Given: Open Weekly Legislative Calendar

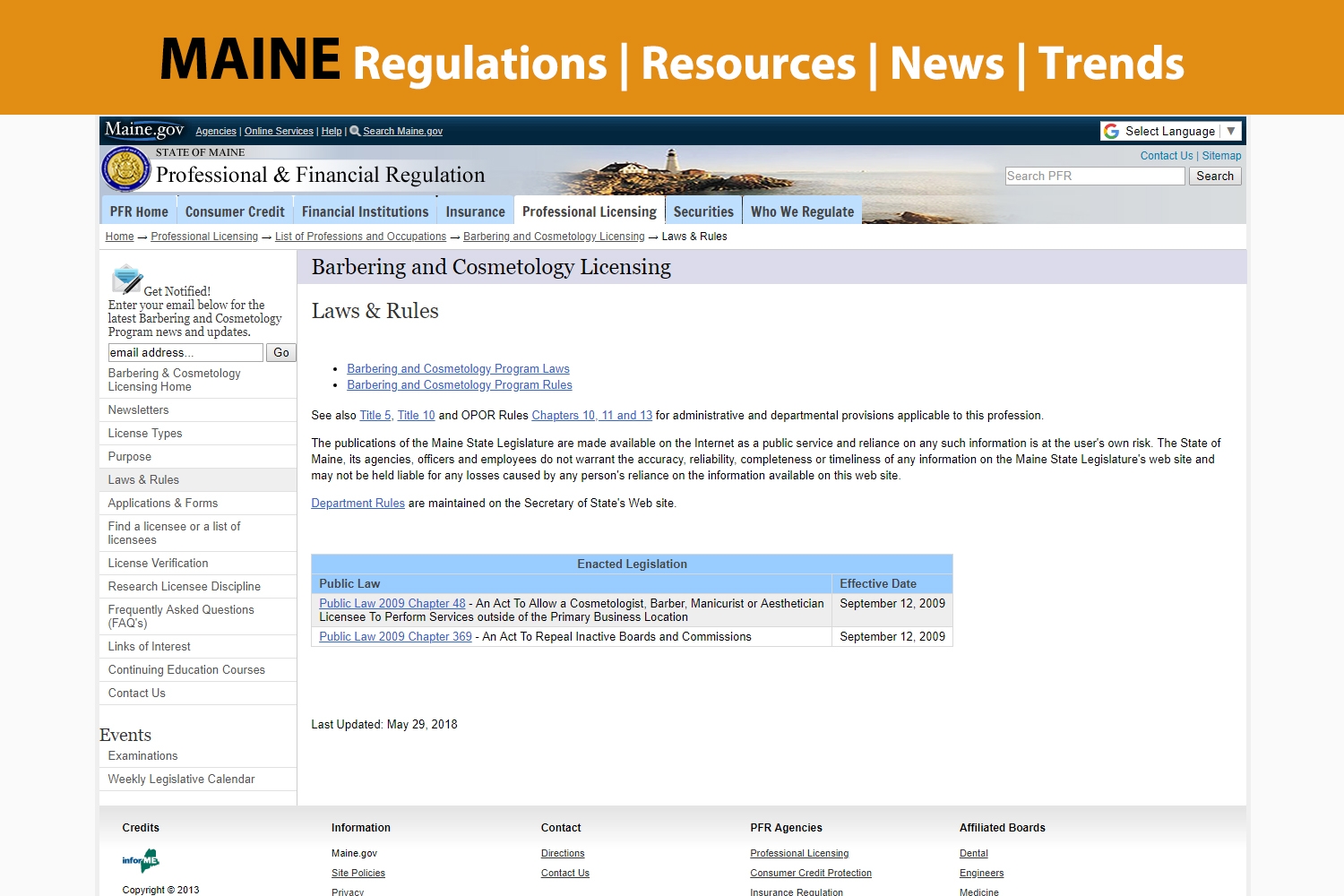Looking at the screenshot, I should point(198,779).
